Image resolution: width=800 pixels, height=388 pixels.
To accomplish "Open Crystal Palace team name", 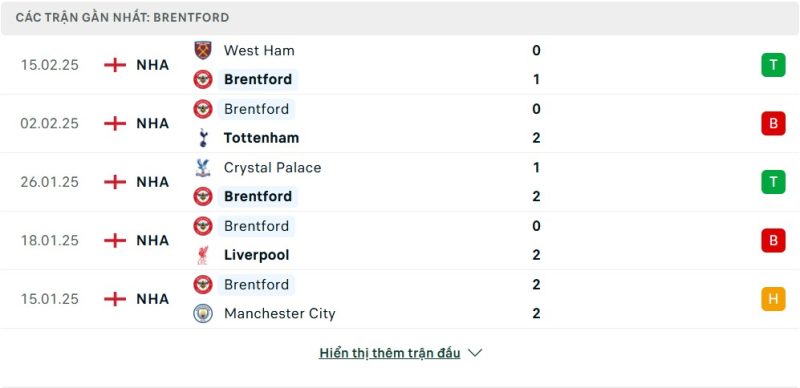I will pos(272,167).
